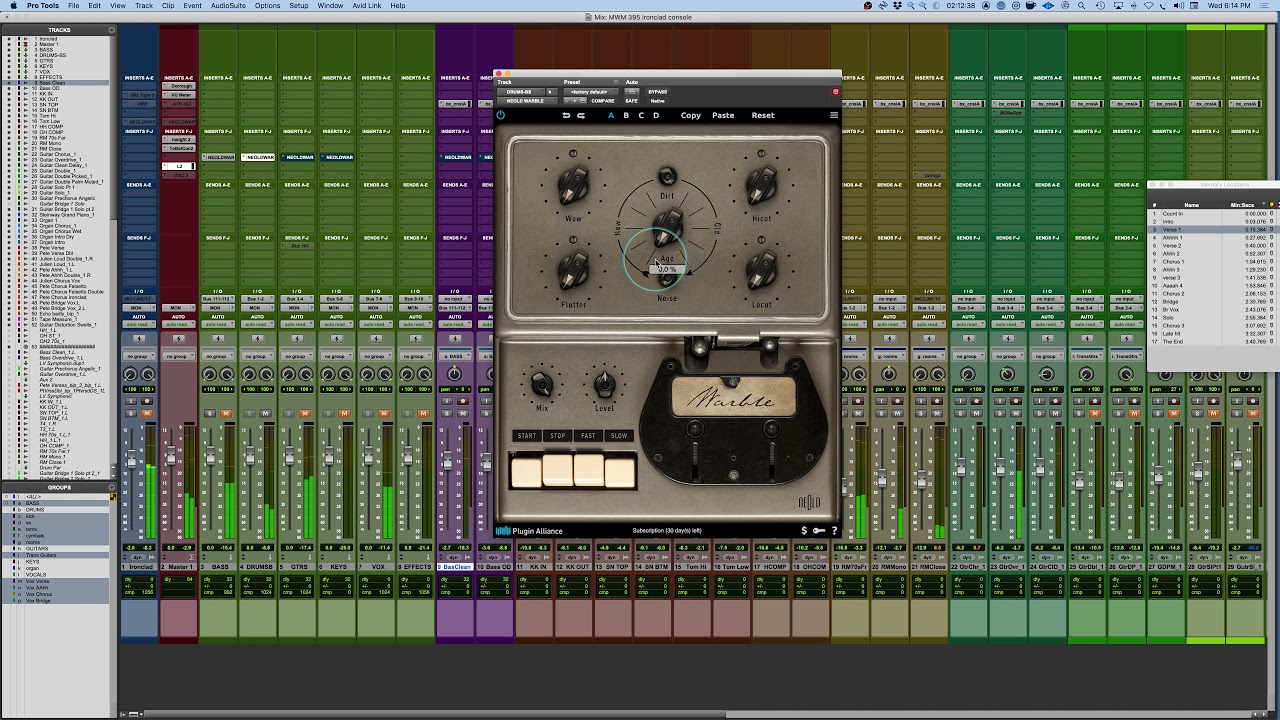Select preset slot B

coord(626,115)
